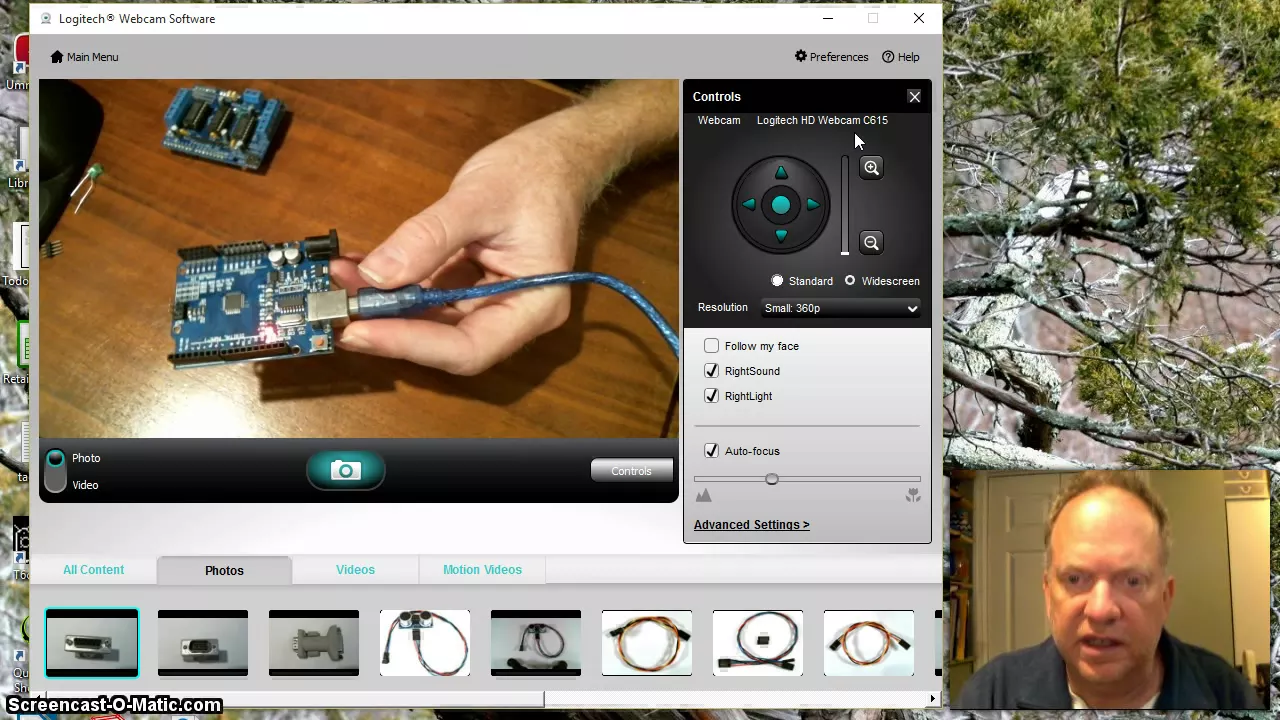
Task: Click the camera capture photo button
Action: tap(345, 471)
